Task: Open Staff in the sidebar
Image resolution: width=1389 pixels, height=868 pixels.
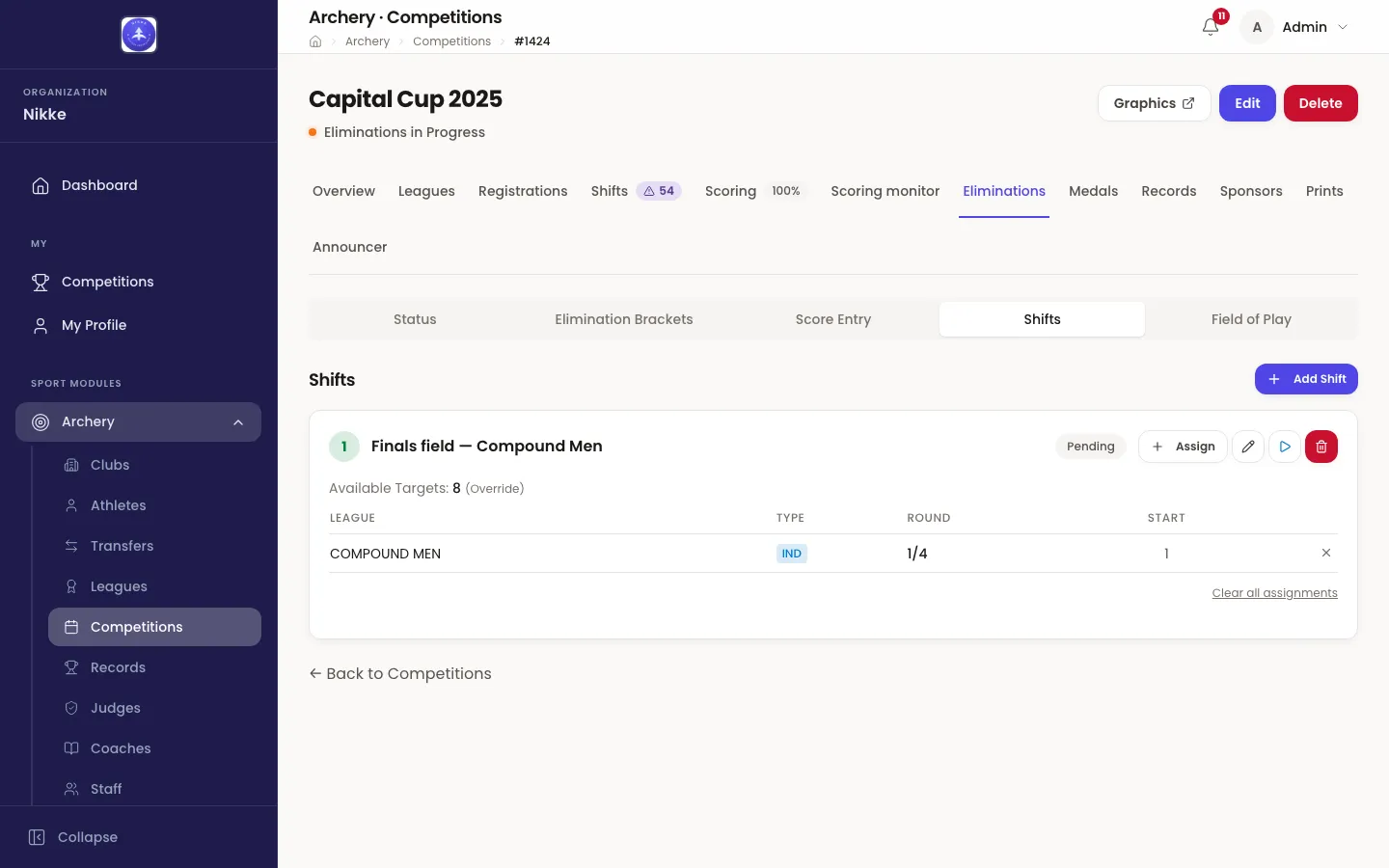Action: (154, 789)
